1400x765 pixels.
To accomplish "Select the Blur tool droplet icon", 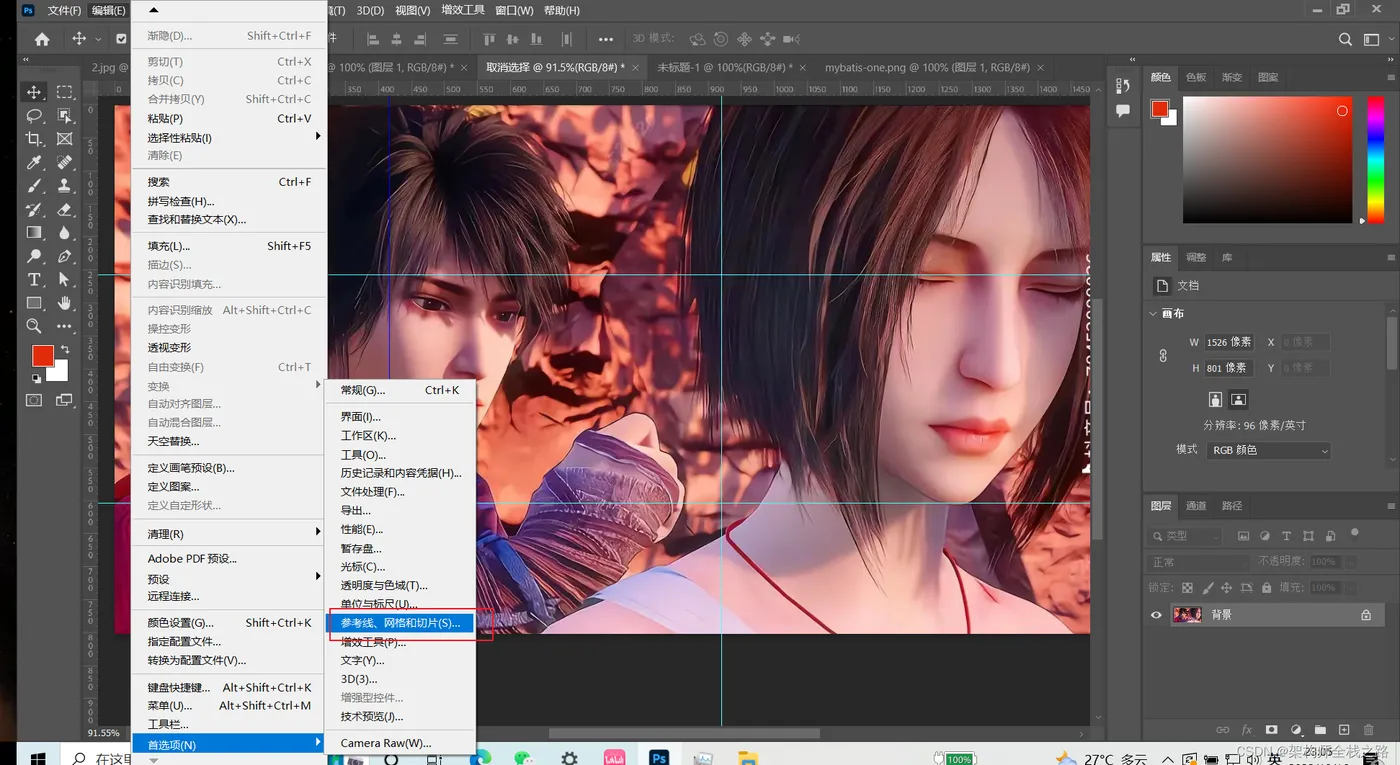I will click(65, 233).
